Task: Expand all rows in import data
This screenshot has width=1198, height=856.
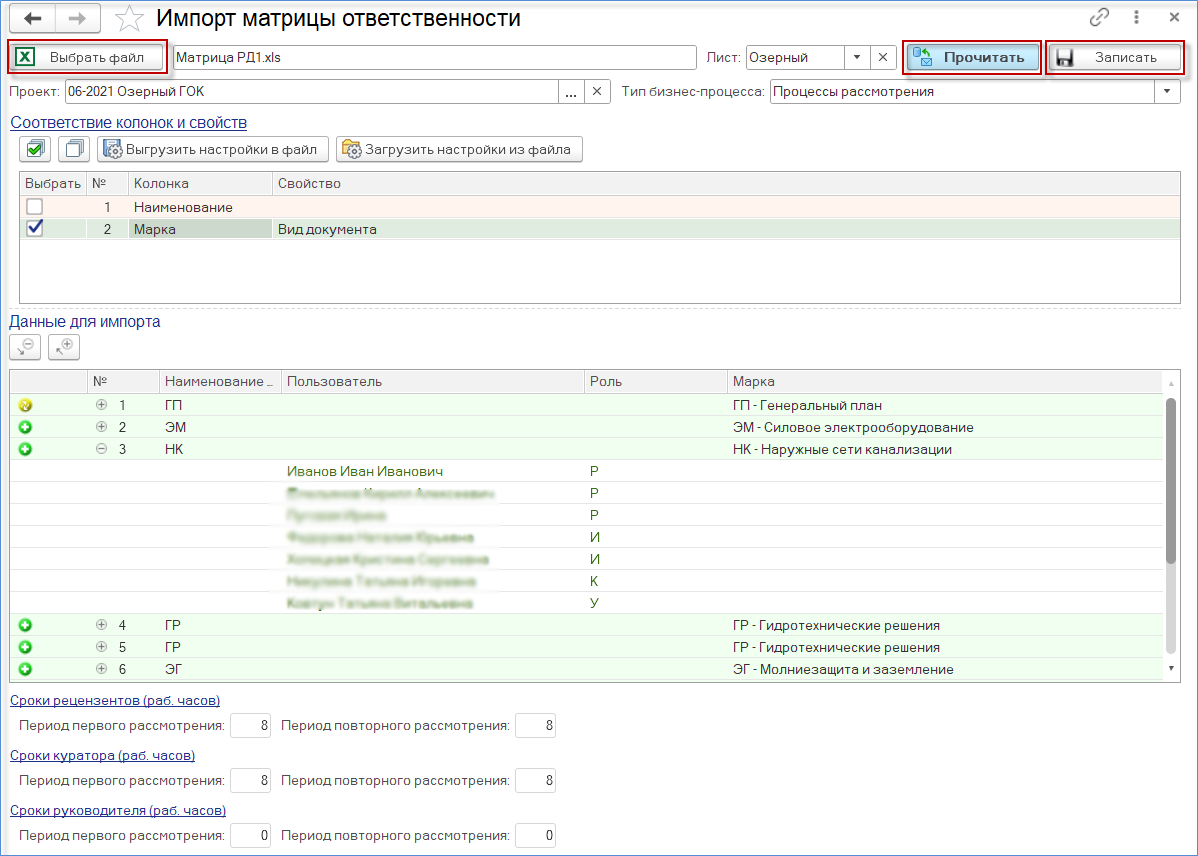Action: tap(64, 346)
